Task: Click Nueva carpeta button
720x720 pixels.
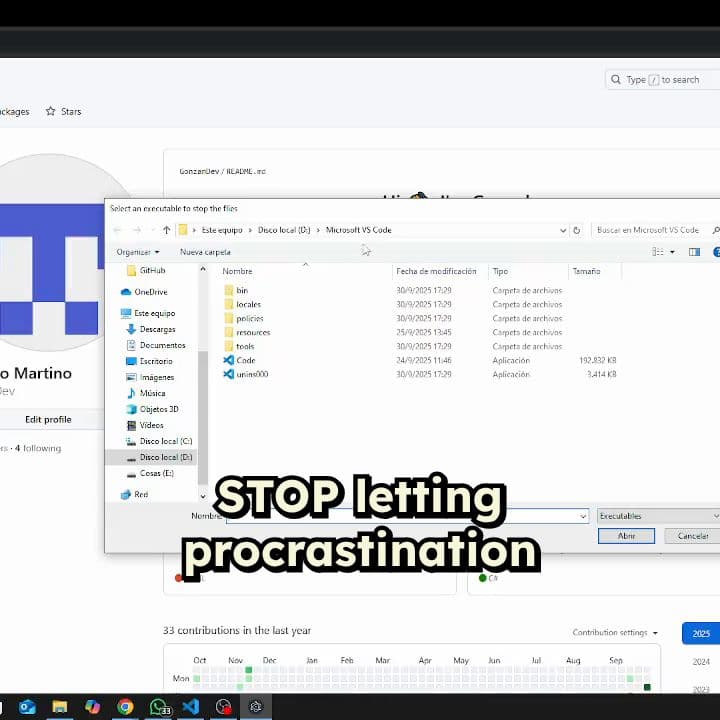Action: click(x=205, y=252)
